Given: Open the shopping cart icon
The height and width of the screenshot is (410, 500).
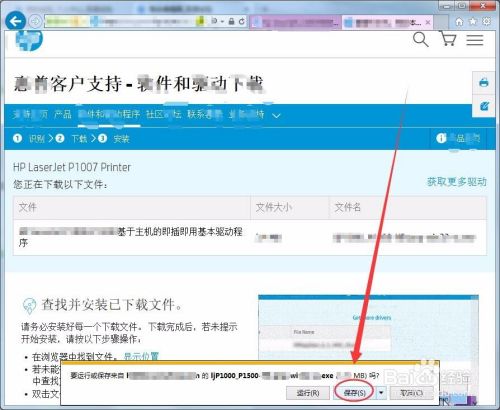Looking at the screenshot, I should (448, 39).
